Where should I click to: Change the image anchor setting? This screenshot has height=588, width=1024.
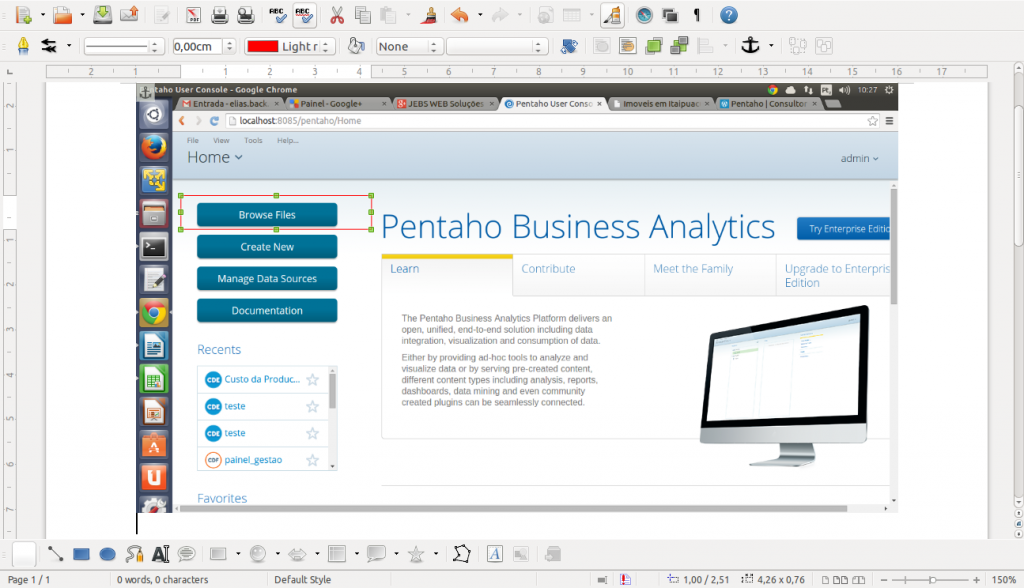point(751,46)
